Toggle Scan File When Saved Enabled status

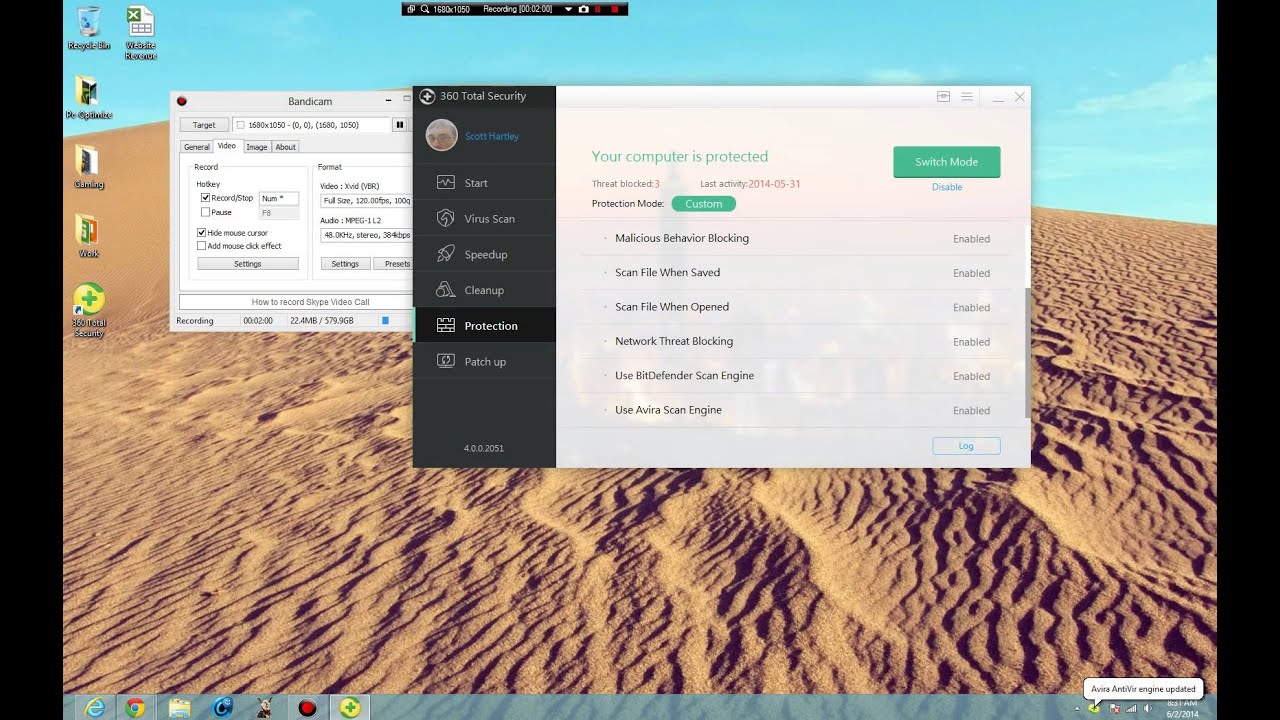(x=971, y=273)
